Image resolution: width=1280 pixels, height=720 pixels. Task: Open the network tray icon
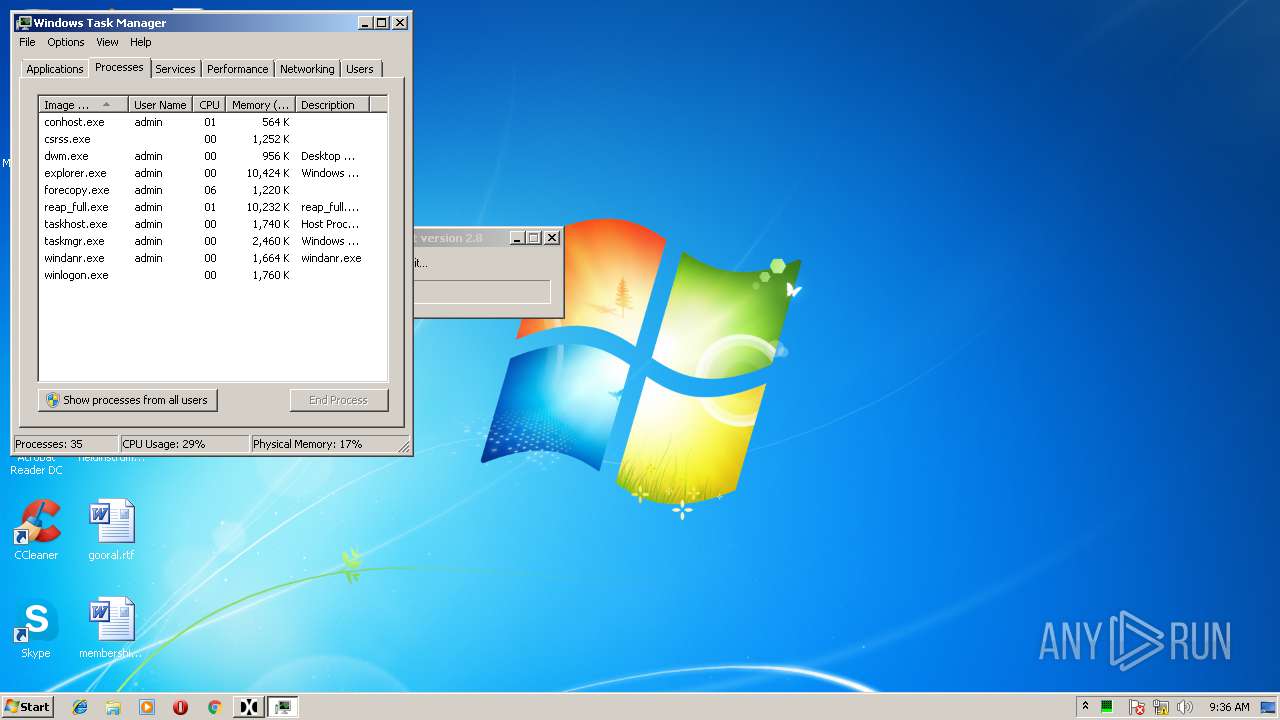point(1161,707)
